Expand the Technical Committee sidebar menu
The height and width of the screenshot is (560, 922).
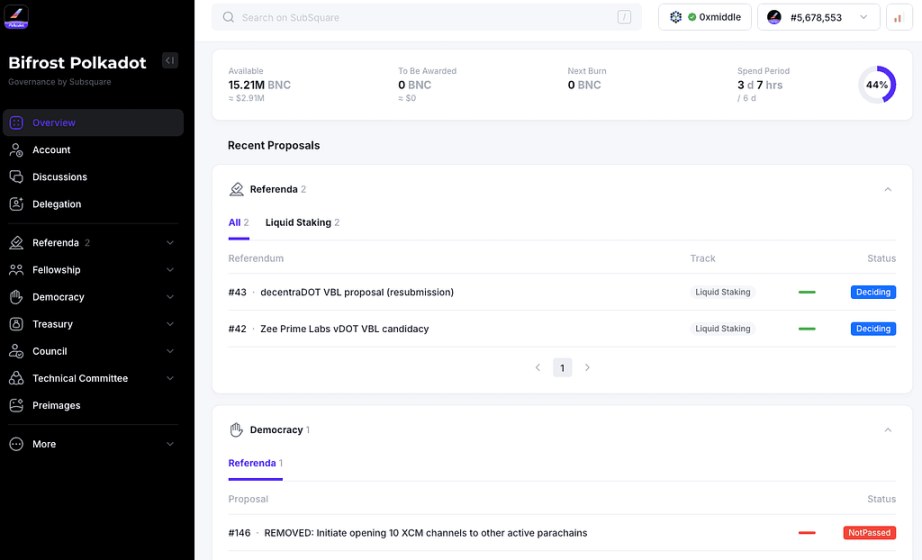point(93,378)
